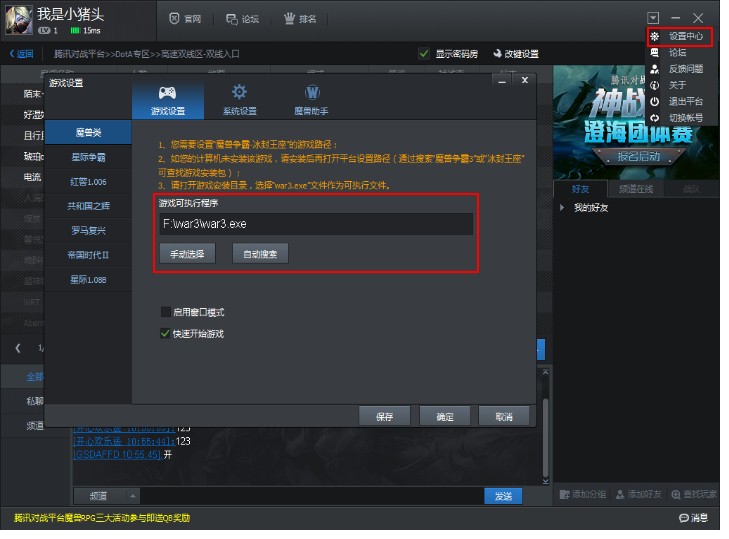729x539 pixels.
Task: Switch to the 魔兽助手 tab
Action: [x=311, y=100]
